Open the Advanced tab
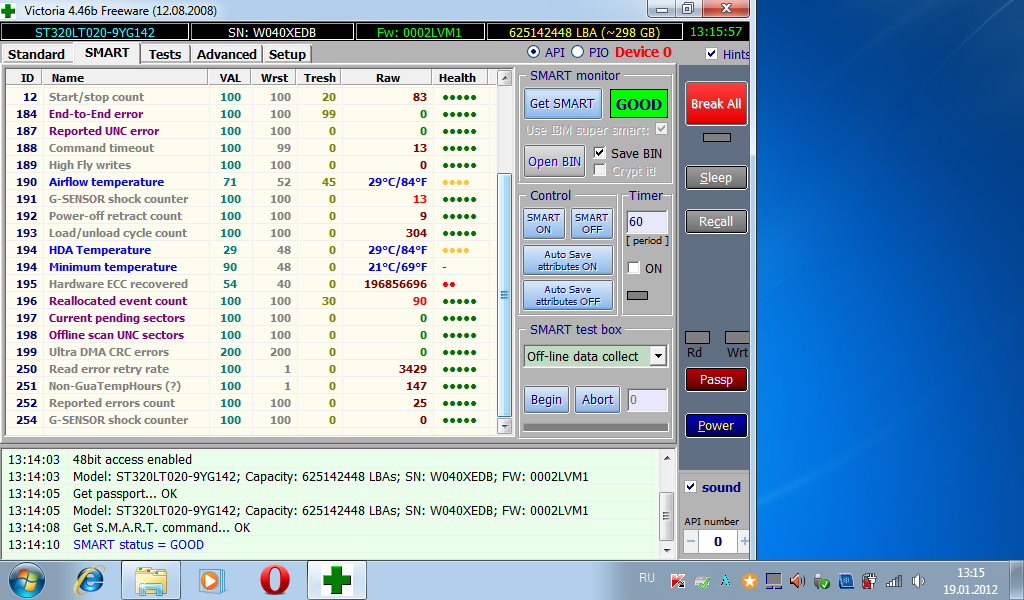Viewport: 1024px width, 600px height. coord(226,54)
